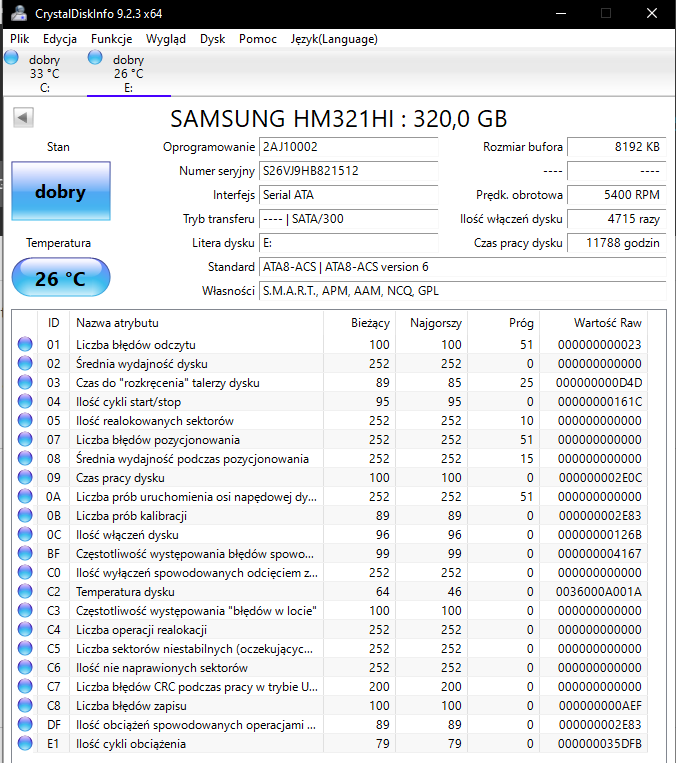Viewport: 676px width, 763px height.
Task: Click the 'Bieżący' column header
Action: [360, 323]
